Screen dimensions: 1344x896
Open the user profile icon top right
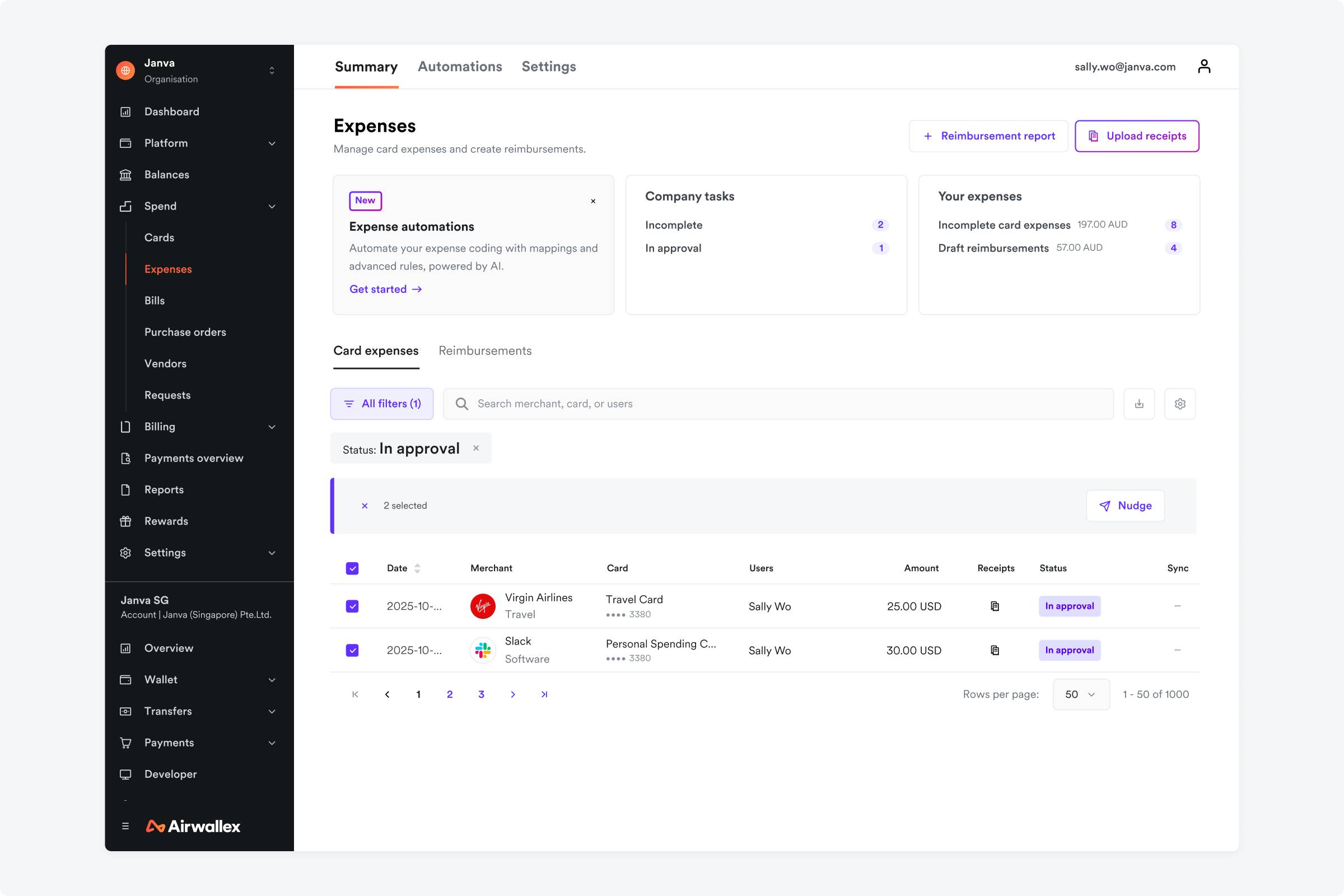[1205, 66]
